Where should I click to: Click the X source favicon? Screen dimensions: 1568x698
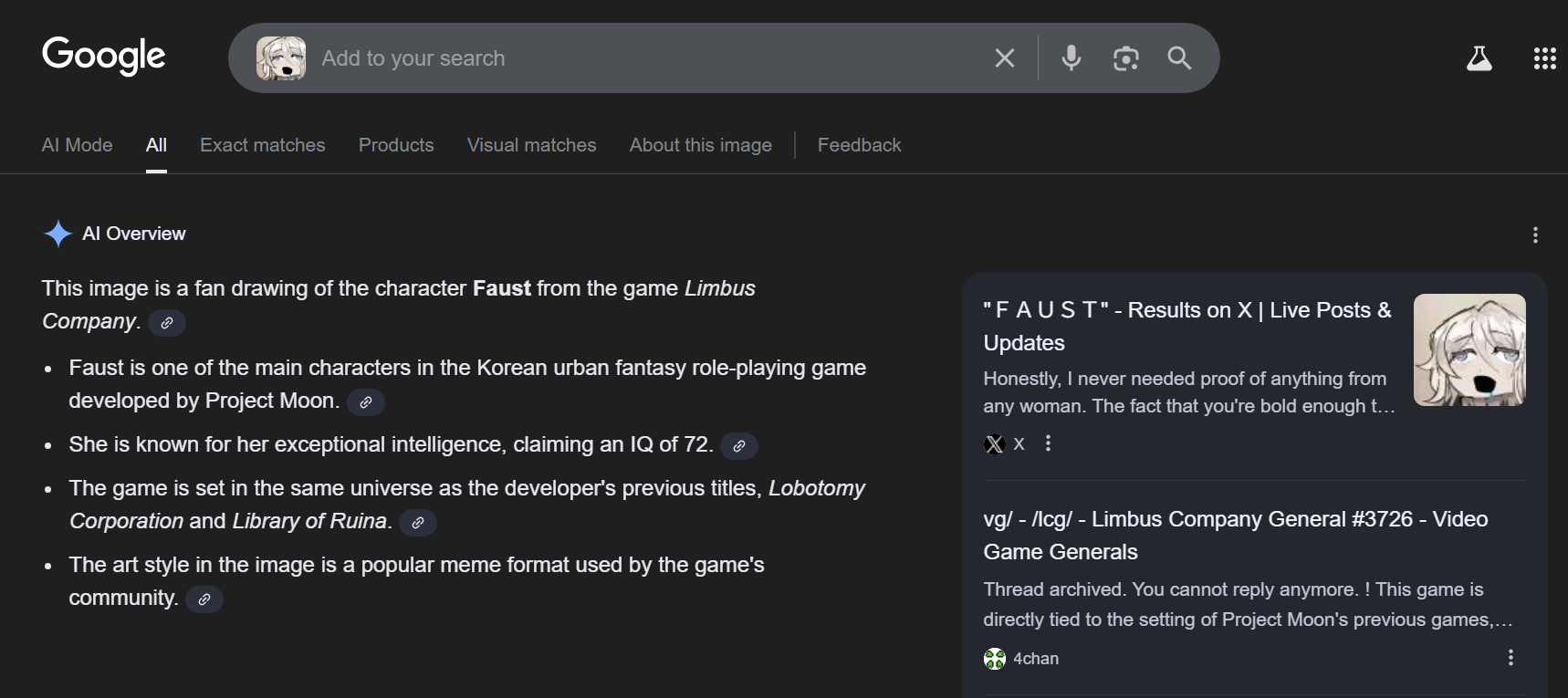[995, 444]
